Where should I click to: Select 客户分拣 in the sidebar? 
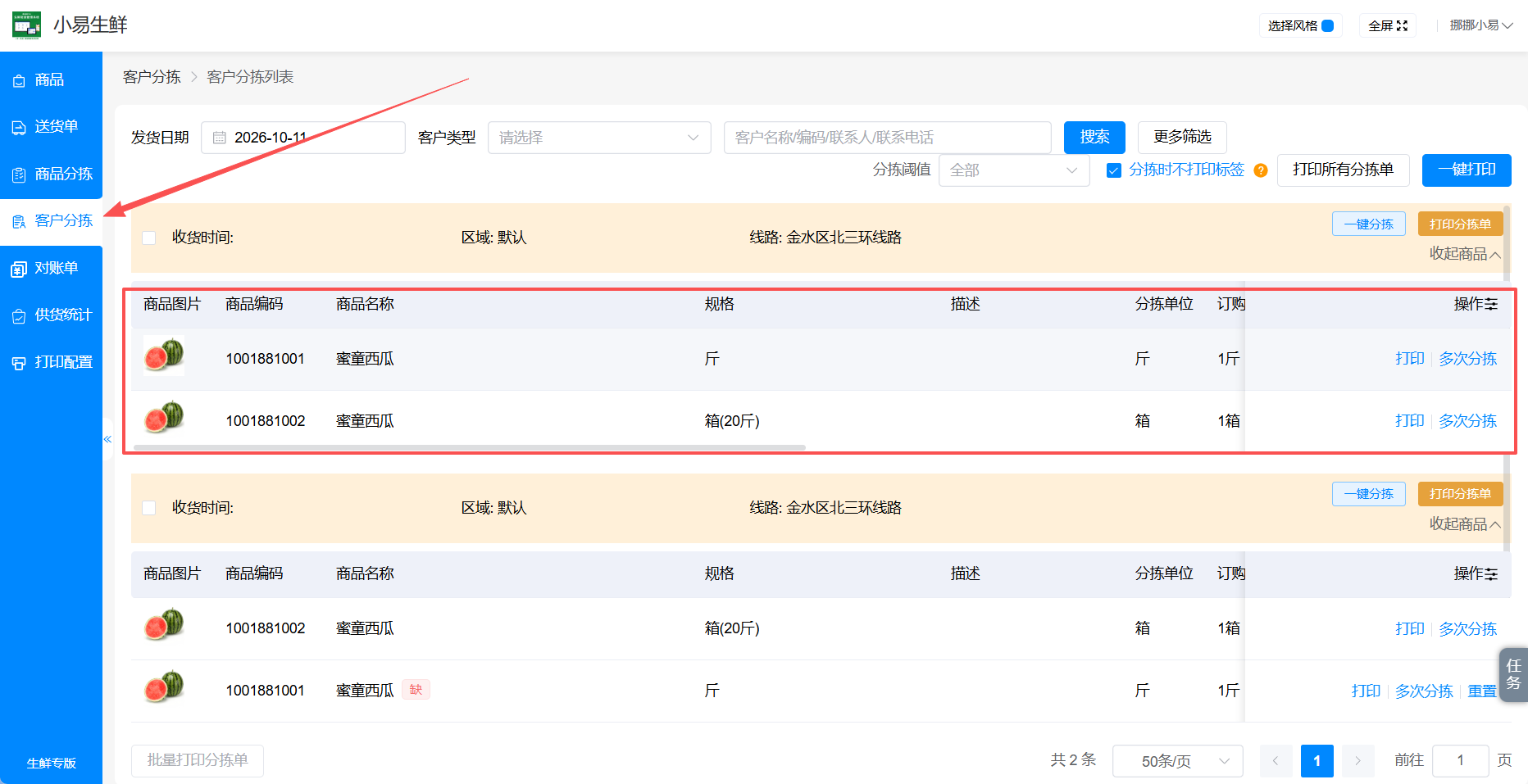point(51,220)
